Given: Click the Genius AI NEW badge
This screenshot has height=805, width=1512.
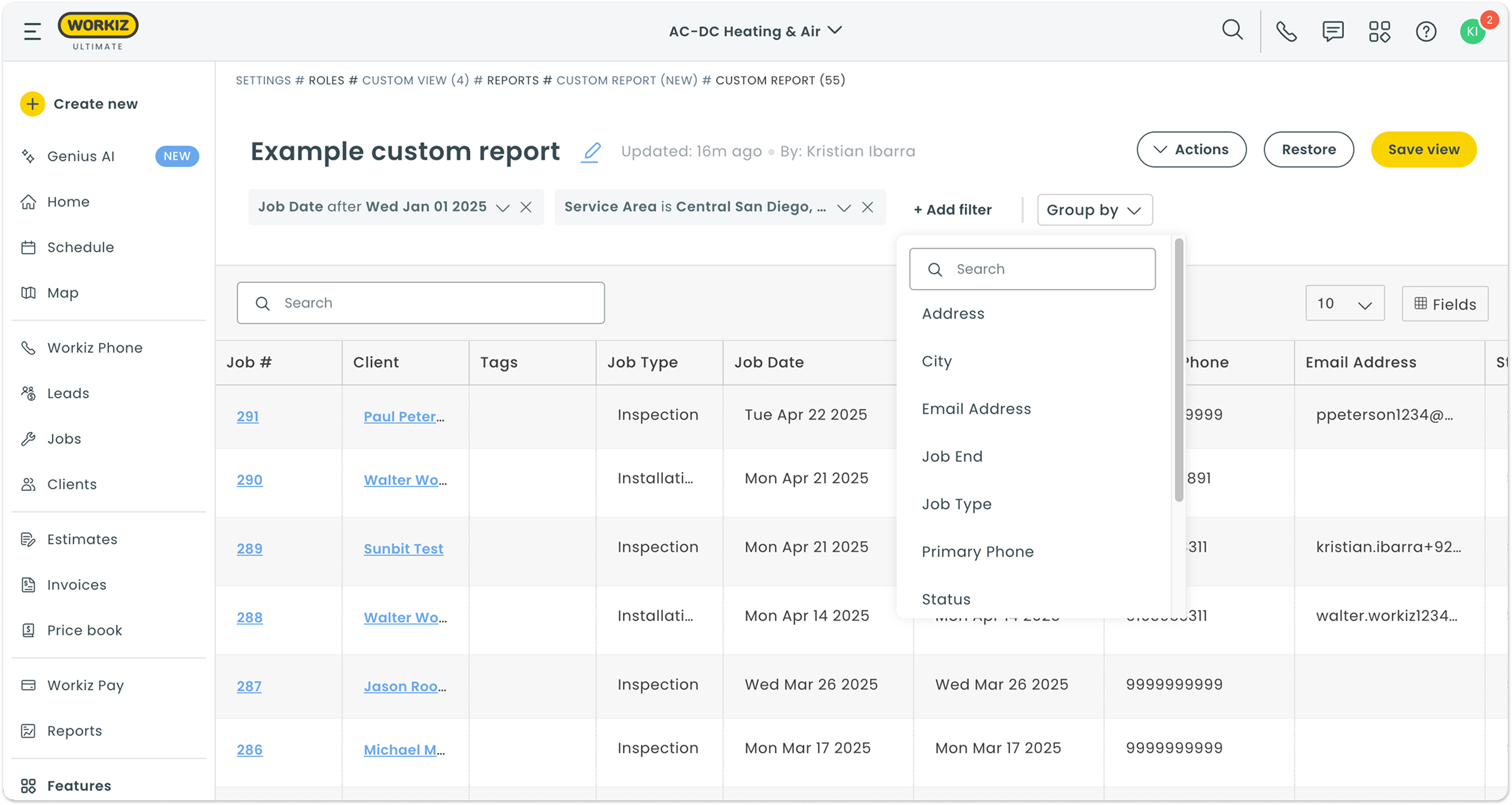Looking at the screenshot, I should coord(177,156).
